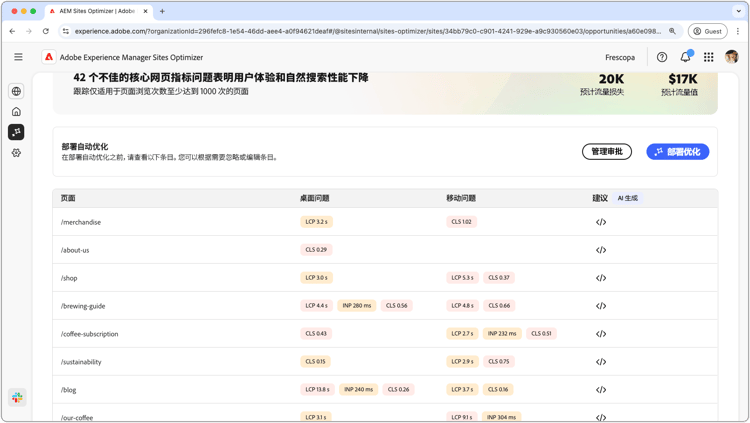Click the 桌面问题 column header
Screen dimensions: 750x423
(314, 198)
